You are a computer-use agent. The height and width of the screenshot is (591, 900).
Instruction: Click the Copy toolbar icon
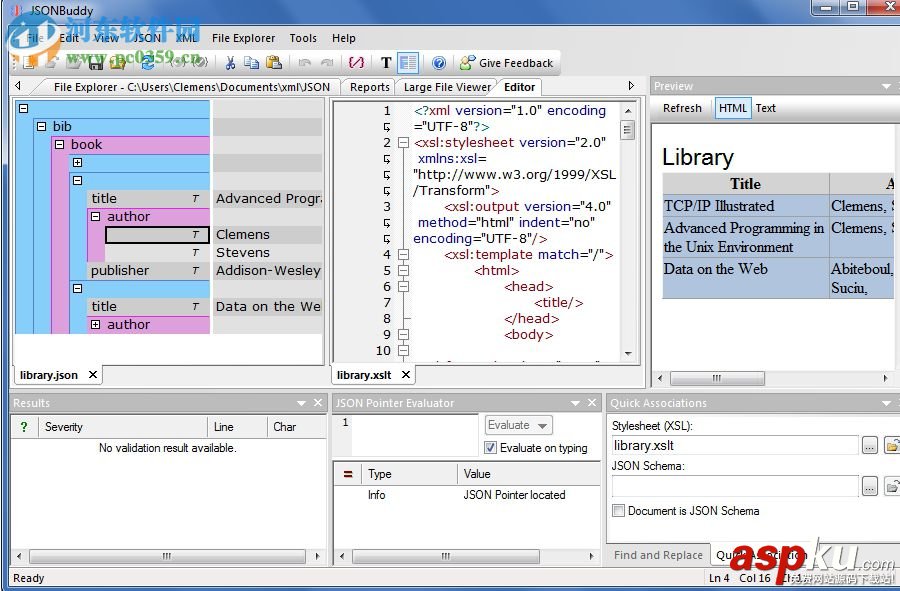(x=251, y=63)
